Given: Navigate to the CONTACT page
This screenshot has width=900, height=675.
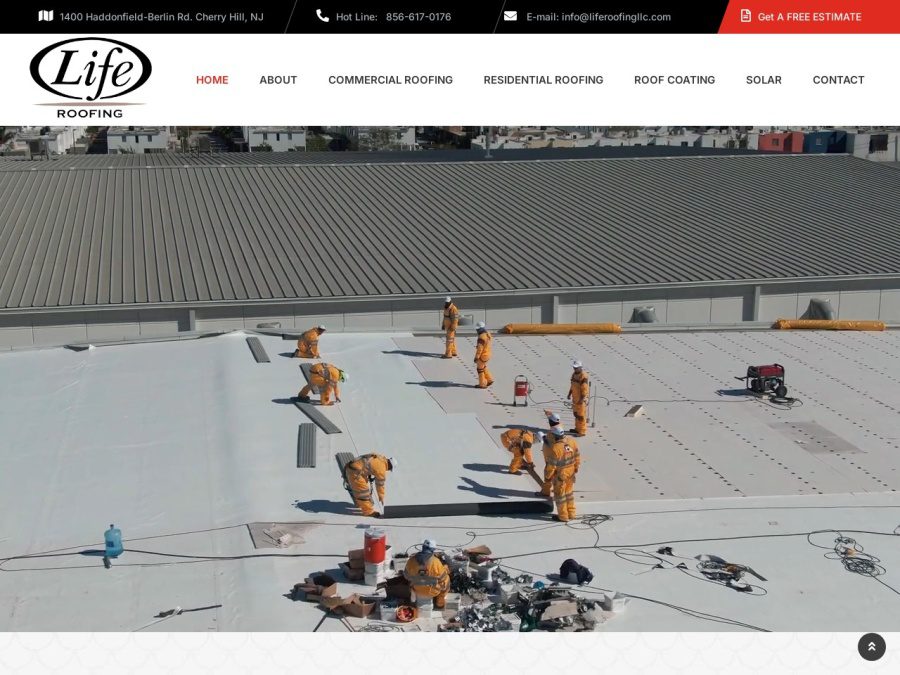Looking at the screenshot, I should (x=838, y=80).
